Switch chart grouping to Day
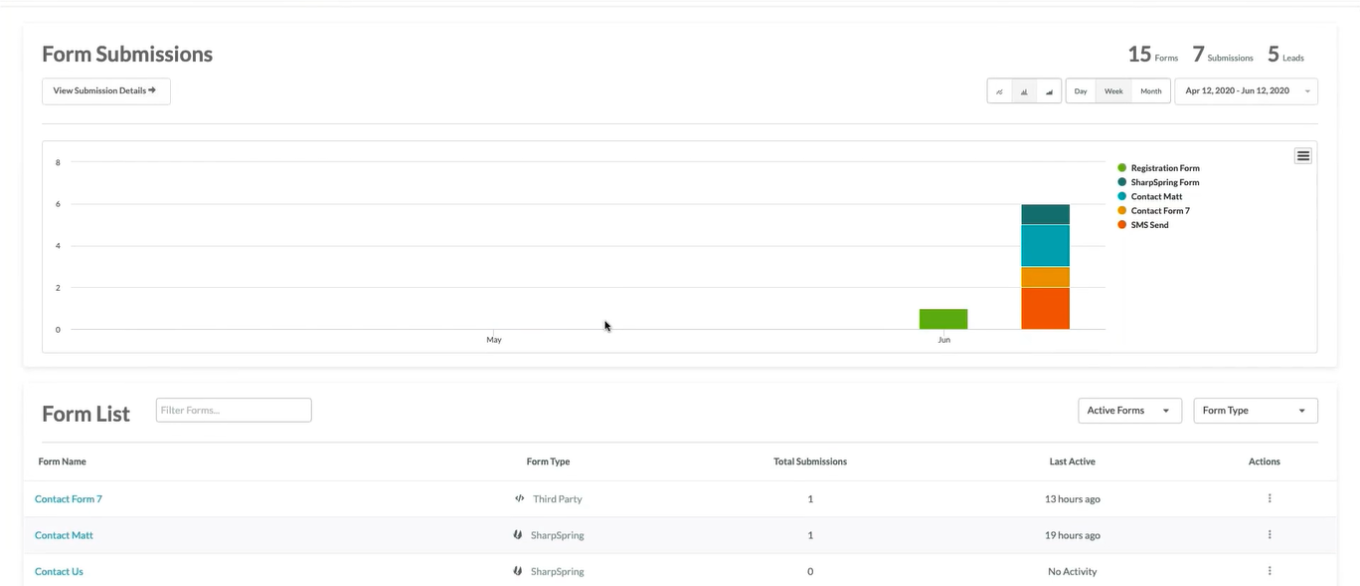1360x586 pixels. pos(1080,91)
